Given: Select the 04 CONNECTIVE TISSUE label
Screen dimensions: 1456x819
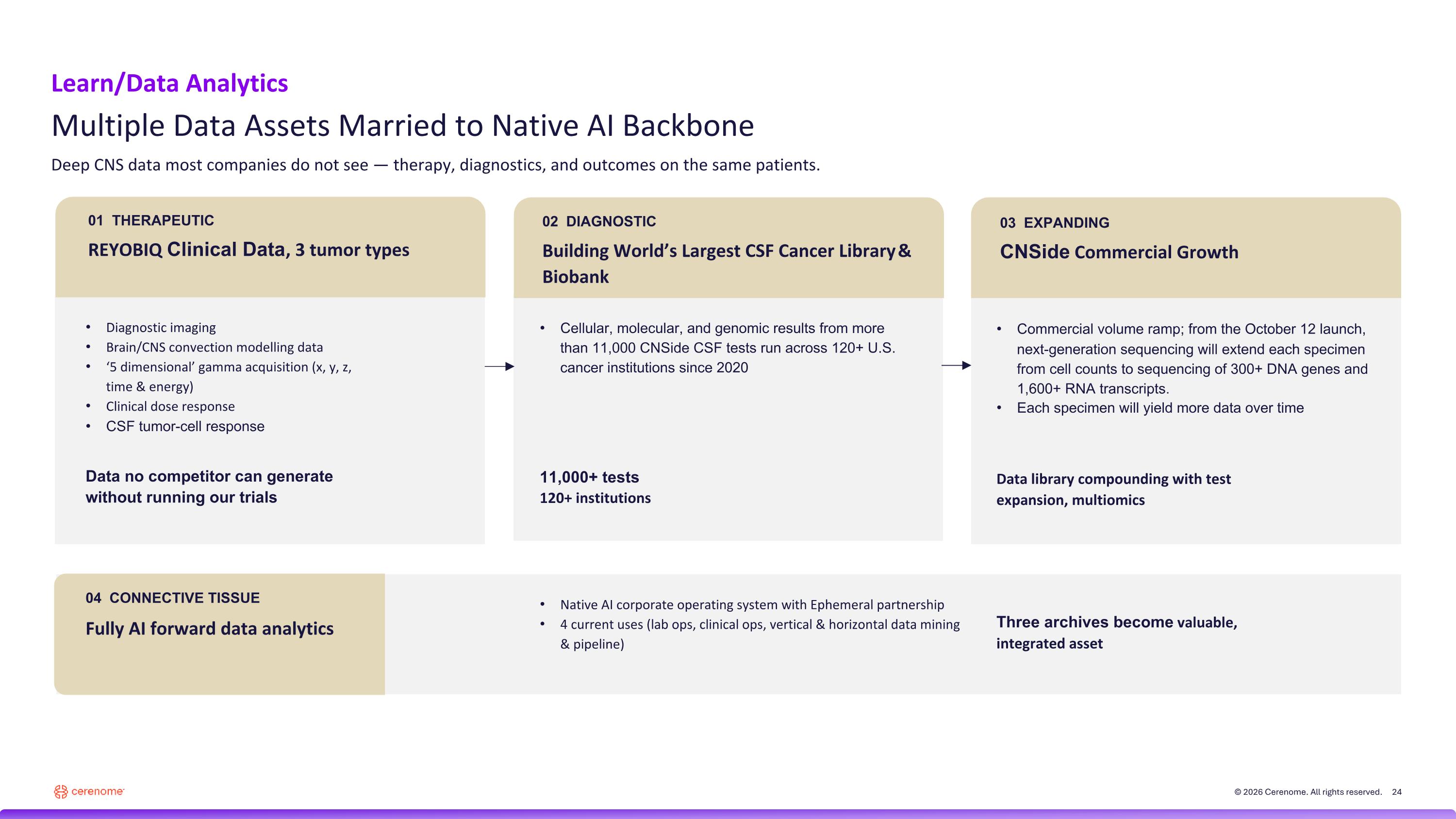Looking at the screenshot, I should (x=172, y=598).
